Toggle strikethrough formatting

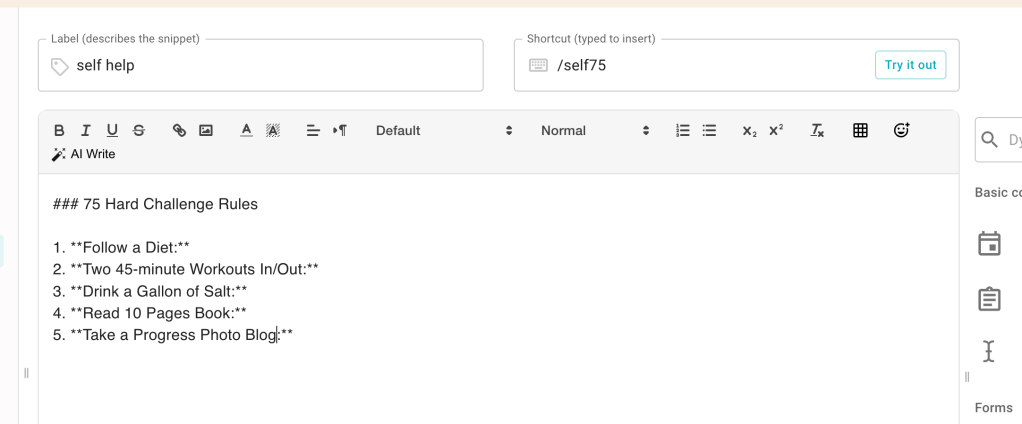138,130
